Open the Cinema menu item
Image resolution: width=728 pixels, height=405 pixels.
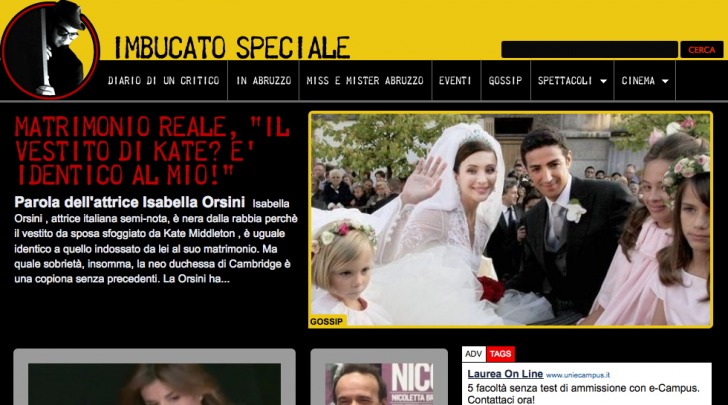click(x=638, y=80)
